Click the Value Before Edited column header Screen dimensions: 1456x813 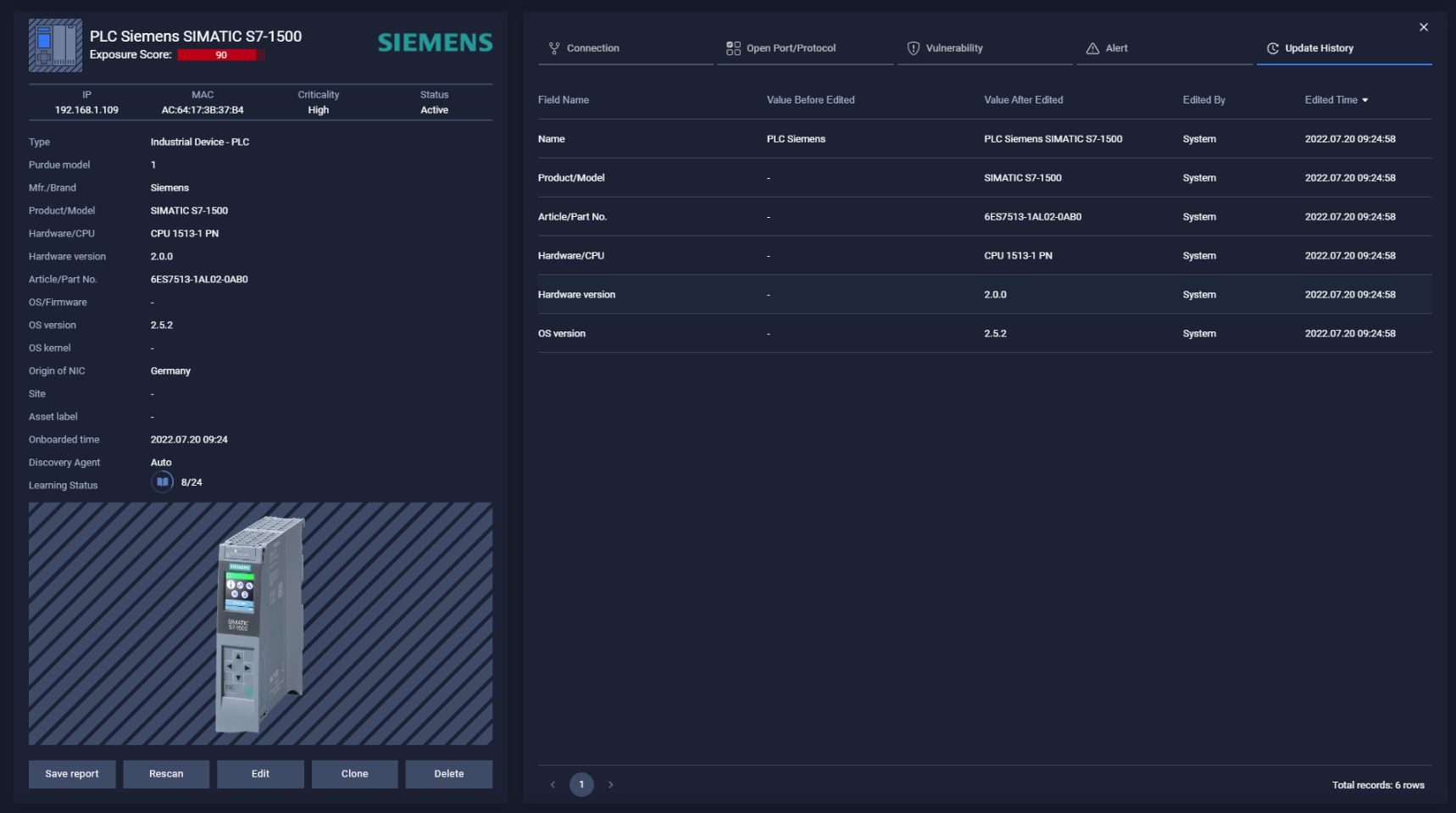(811, 100)
